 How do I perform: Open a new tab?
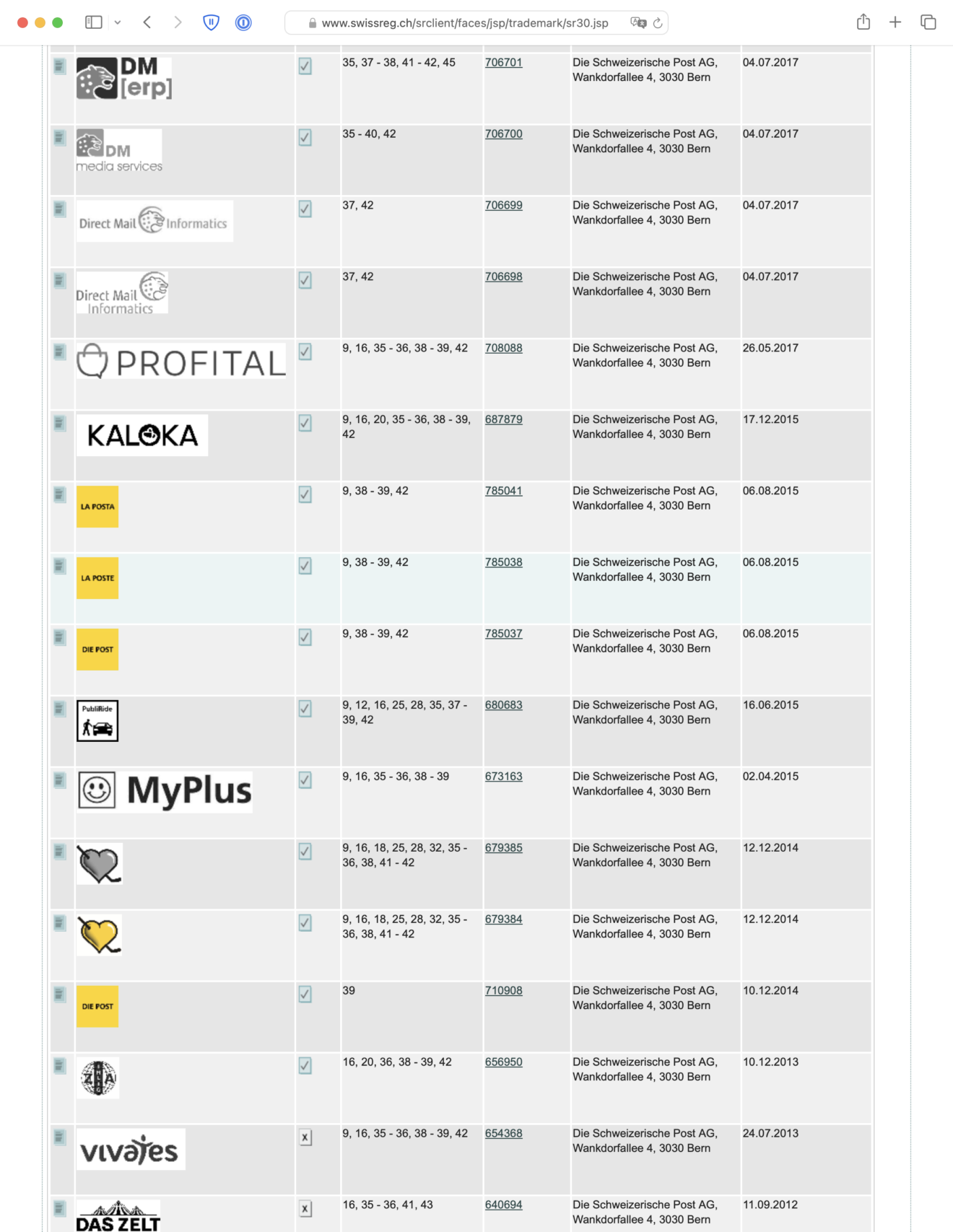pos(895,22)
